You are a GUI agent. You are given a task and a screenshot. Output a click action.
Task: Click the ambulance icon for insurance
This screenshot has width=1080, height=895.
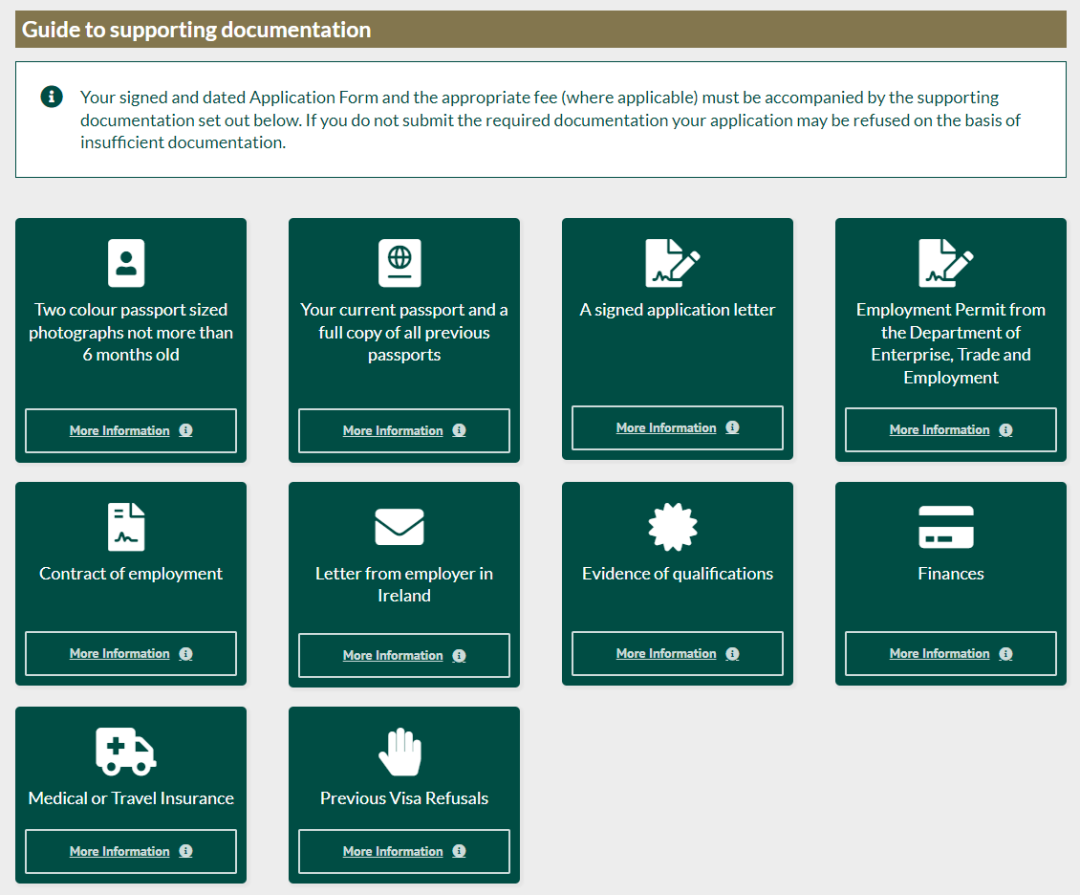(126, 752)
